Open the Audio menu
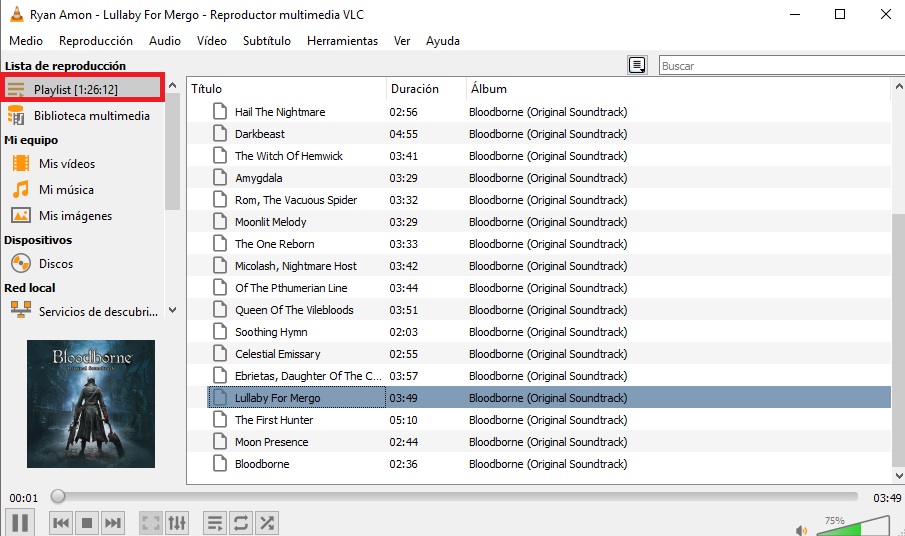The height and width of the screenshot is (536, 905). point(164,41)
